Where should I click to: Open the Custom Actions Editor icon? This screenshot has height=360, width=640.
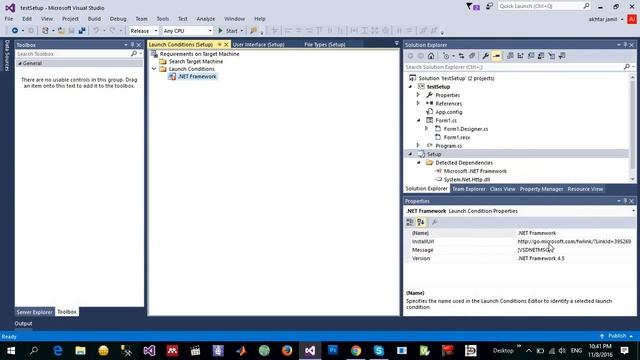552,56
